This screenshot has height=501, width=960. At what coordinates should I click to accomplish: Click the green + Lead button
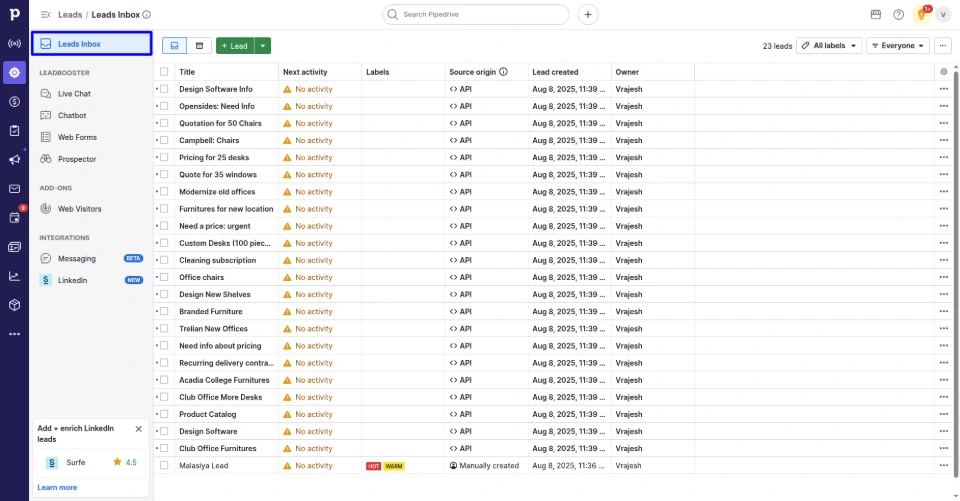(234, 46)
